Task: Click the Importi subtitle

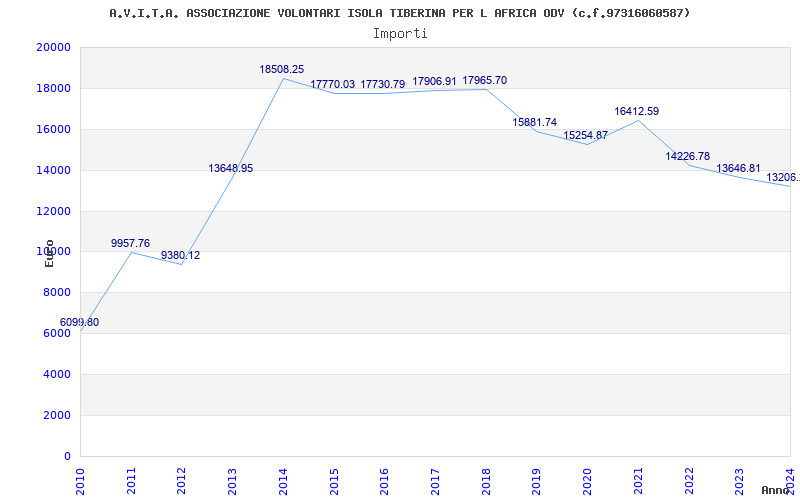Action: pos(400,34)
